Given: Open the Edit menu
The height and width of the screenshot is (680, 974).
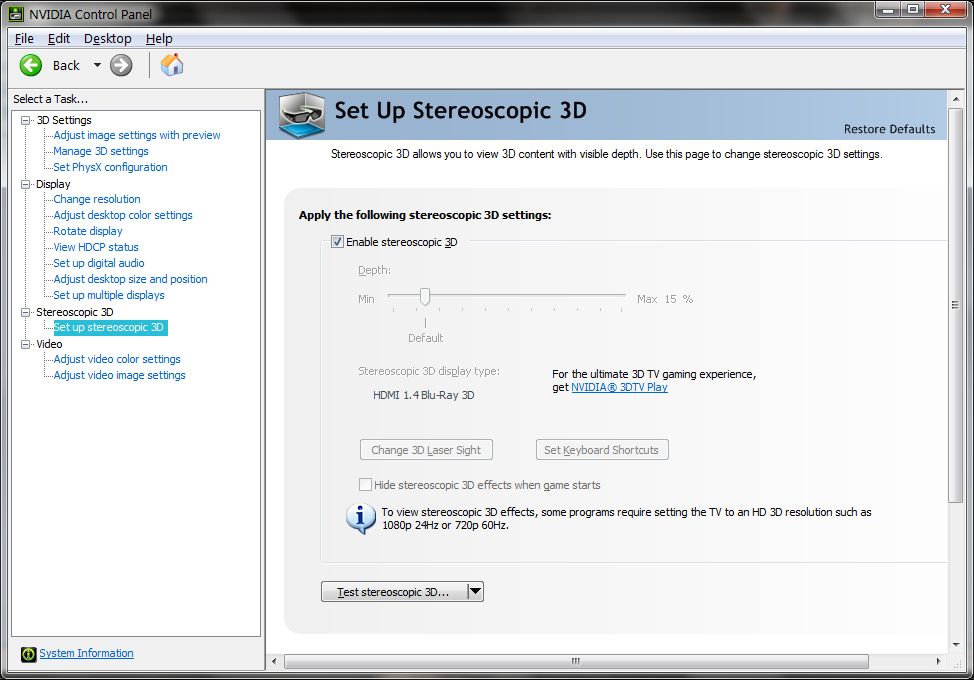Looking at the screenshot, I should coord(59,39).
